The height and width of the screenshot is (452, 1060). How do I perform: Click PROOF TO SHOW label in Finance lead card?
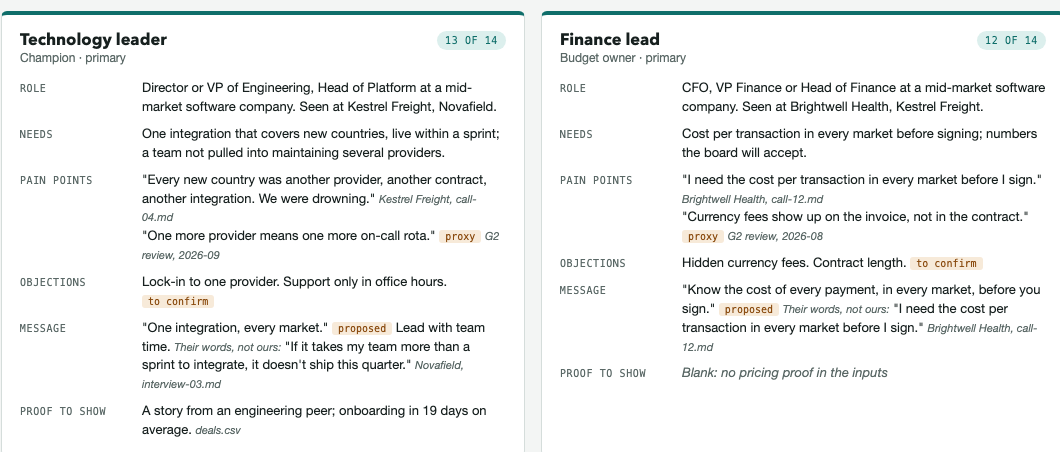pos(603,373)
